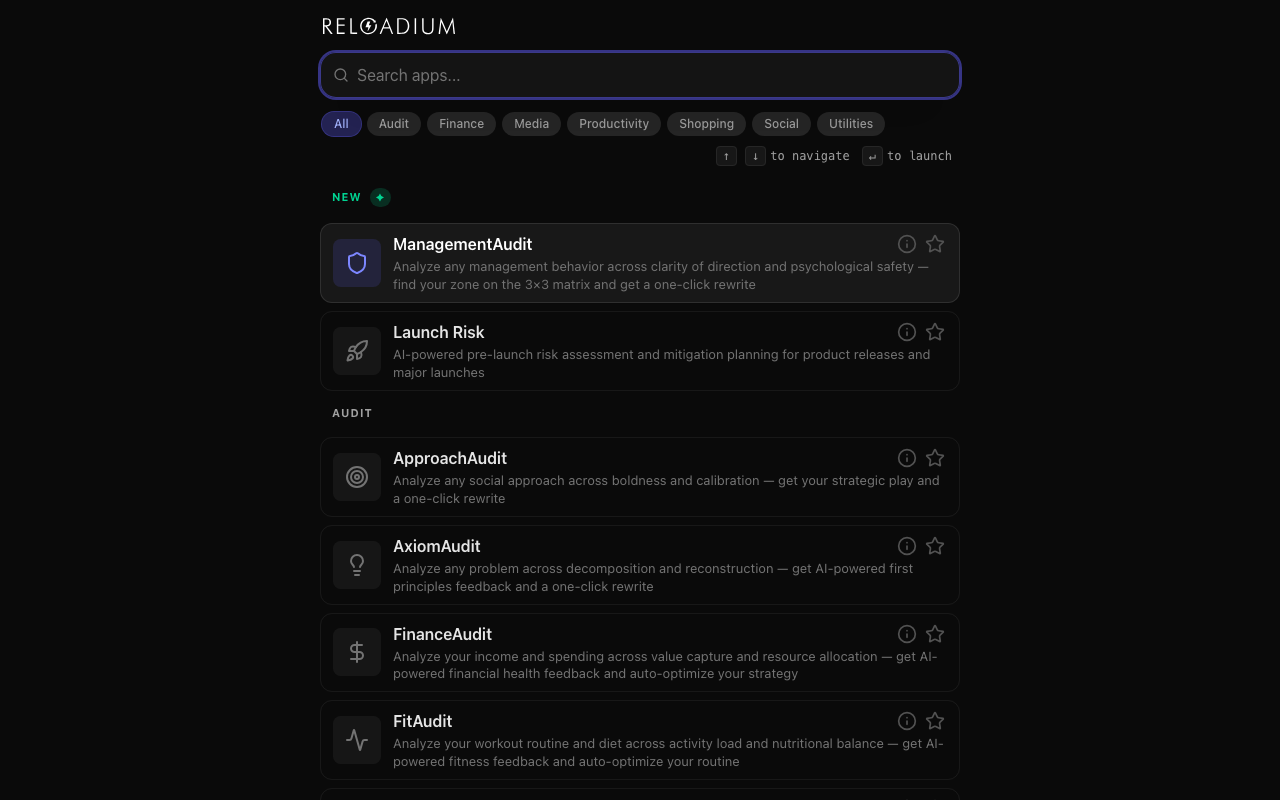This screenshot has height=800, width=1280.
Task: Click the ApproachAudit target icon
Action: pos(356,477)
